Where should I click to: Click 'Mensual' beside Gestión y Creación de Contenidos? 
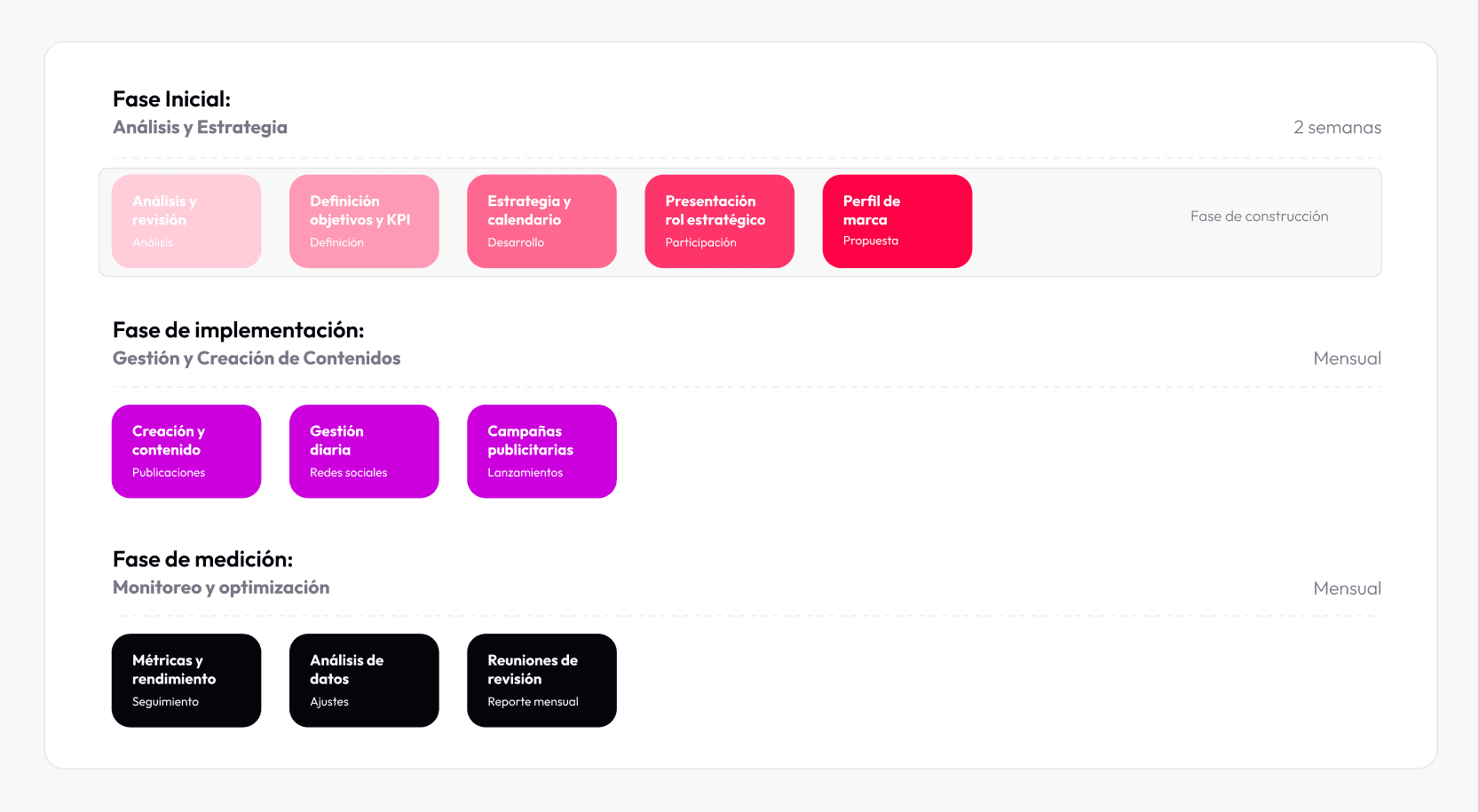pos(1347,359)
